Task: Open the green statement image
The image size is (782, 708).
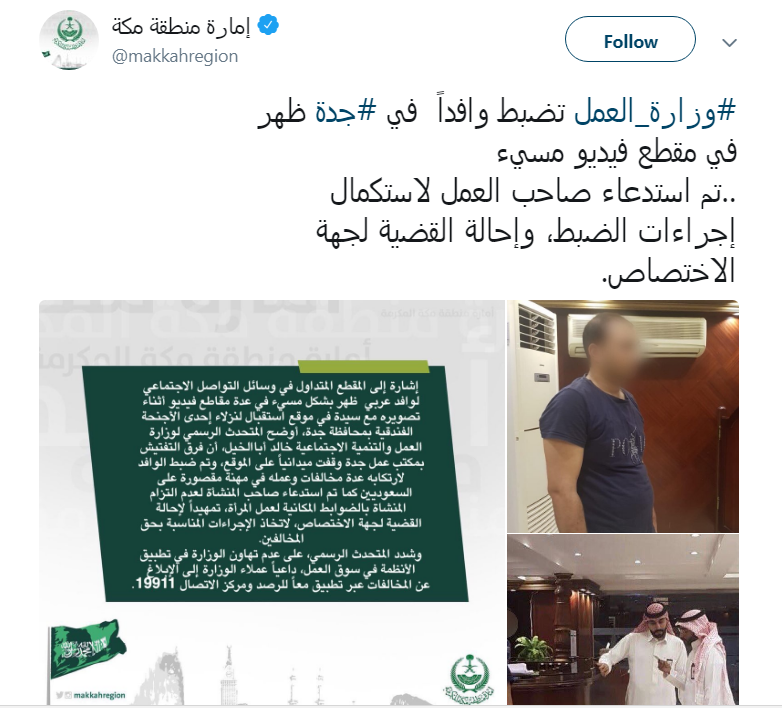Action: pos(272,502)
